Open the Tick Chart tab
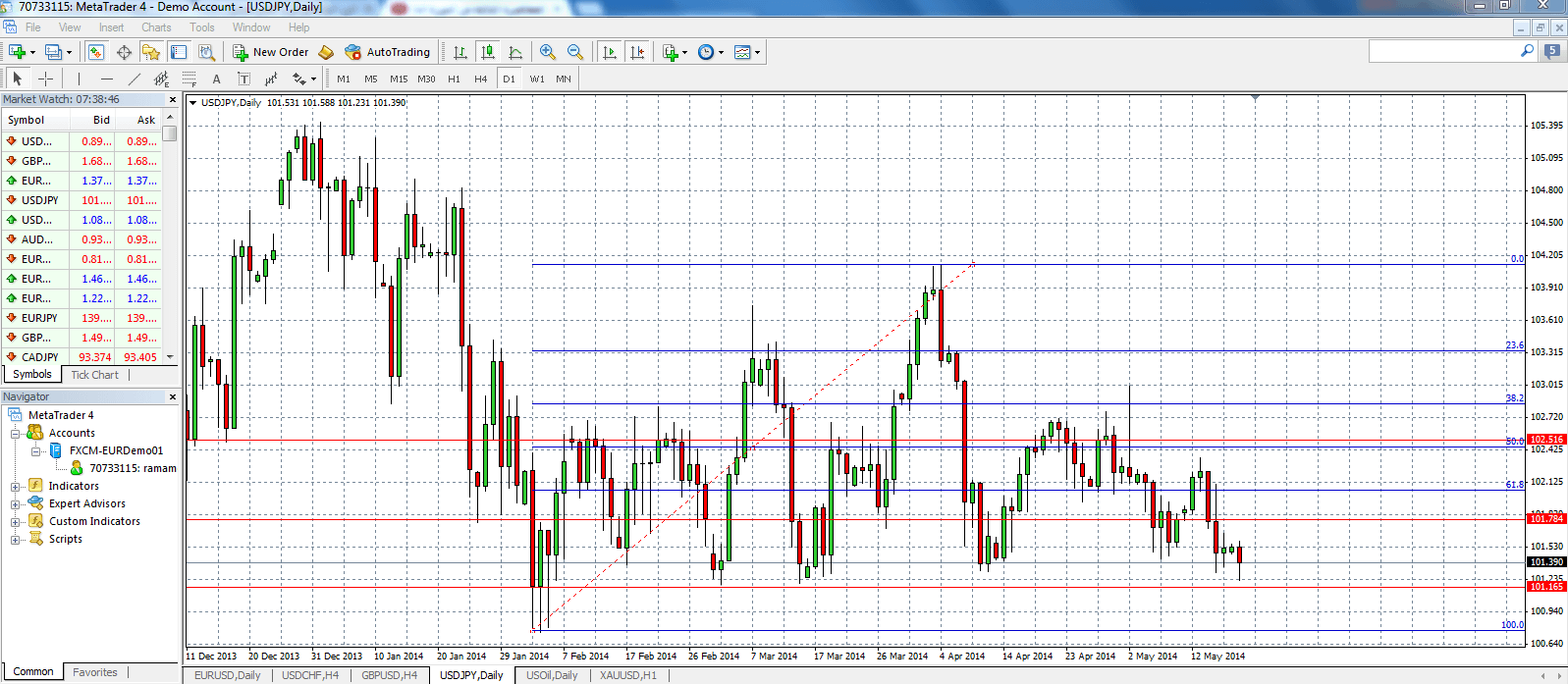The height and width of the screenshot is (684, 1568). coord(94,375)
